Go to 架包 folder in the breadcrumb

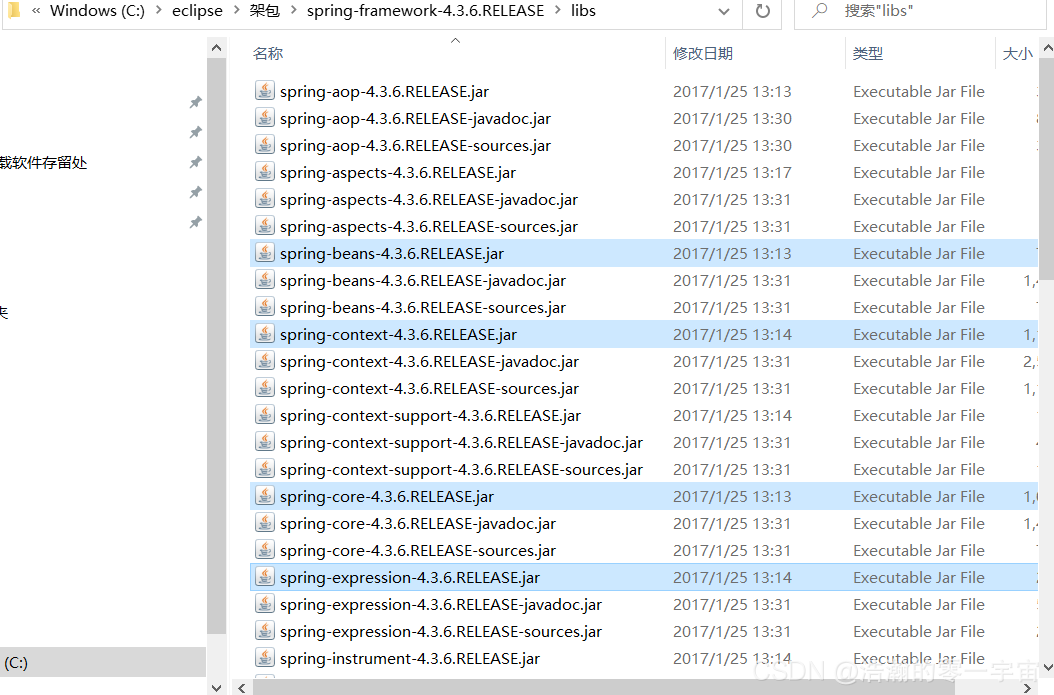point(265,11)
